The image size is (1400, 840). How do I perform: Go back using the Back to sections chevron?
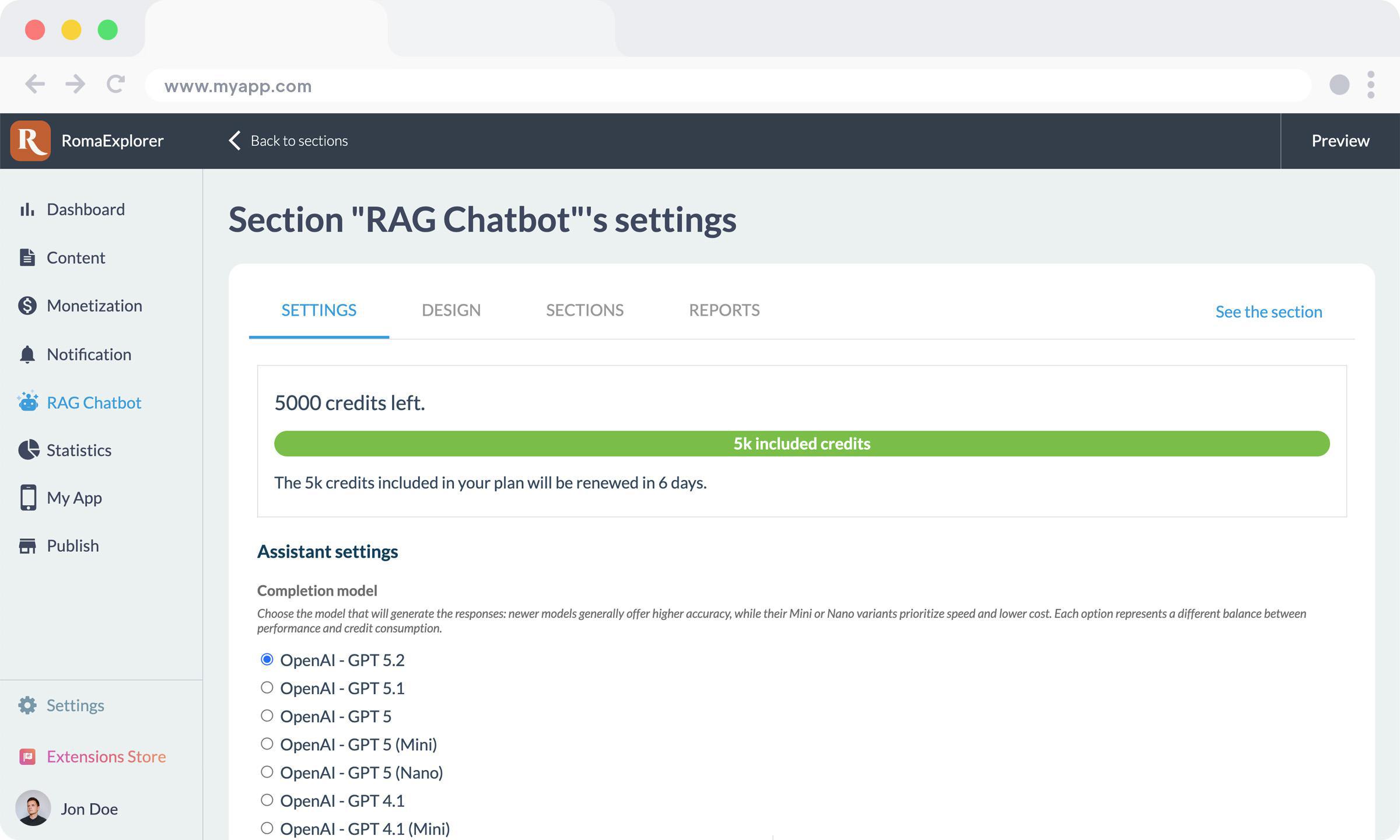click(x=235, y=141)
